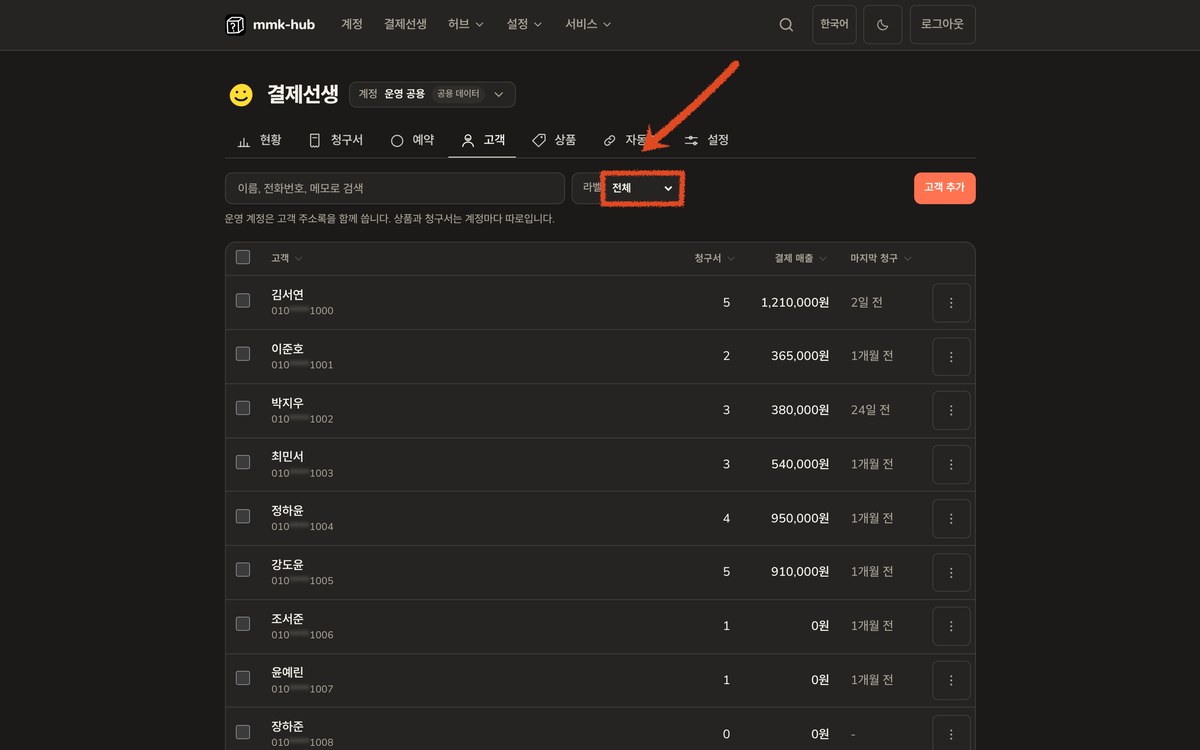Image resolution: width=1200 pixels, height=750 pixels.
Task: Sort by the 결제 매출 column header
Action: click(801, 258)
